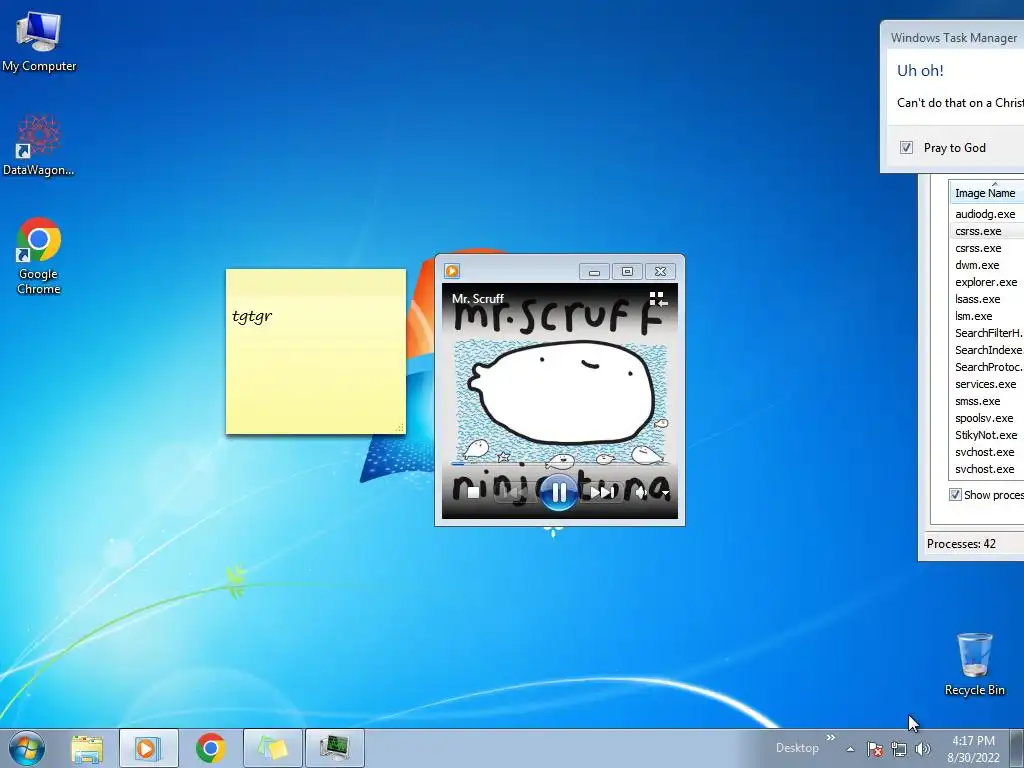Select audiodg.exe in the process list
Screen dimensions: 1024x768
pyautogui.click(x=986, y=214)
